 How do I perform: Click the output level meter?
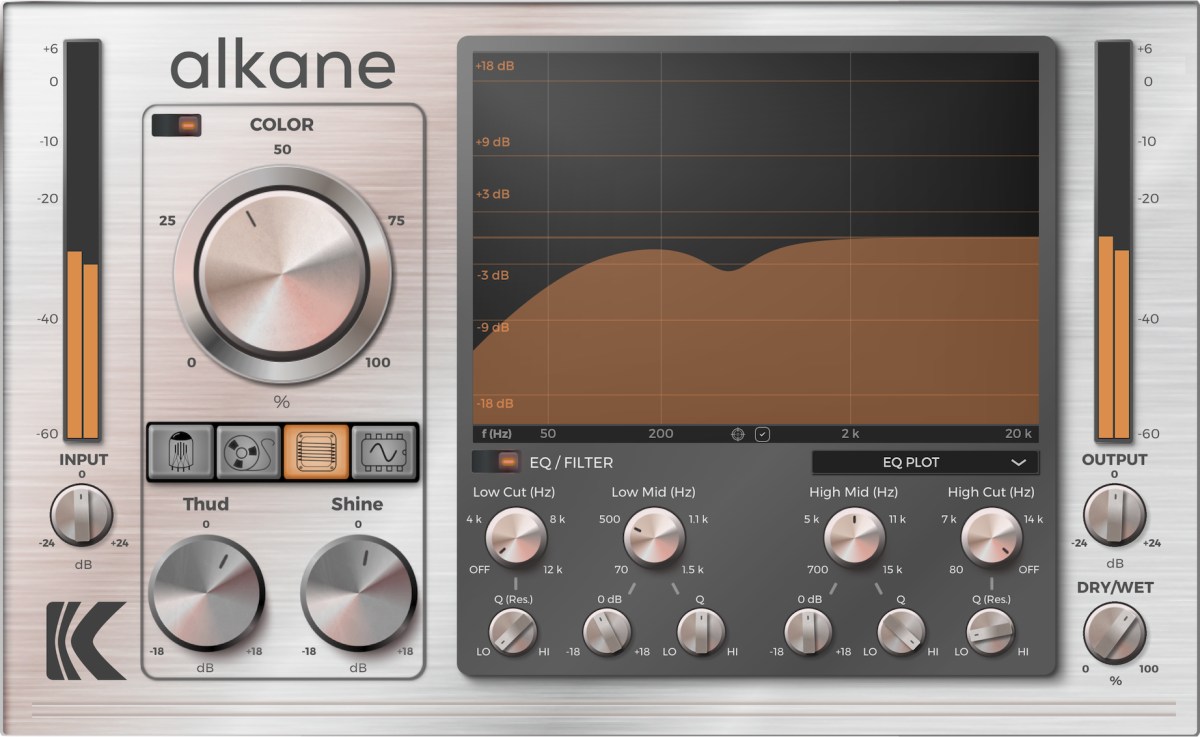tap(1114, 240)
